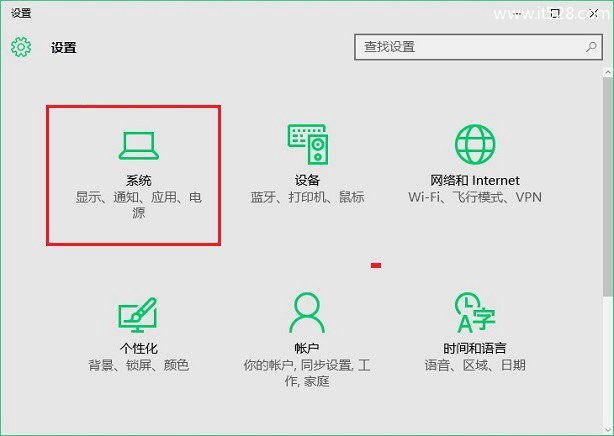The height and width of the screenshot is (436, 614).
Task: Open the 帐户 person icon
Action: [x=307, y=313]
